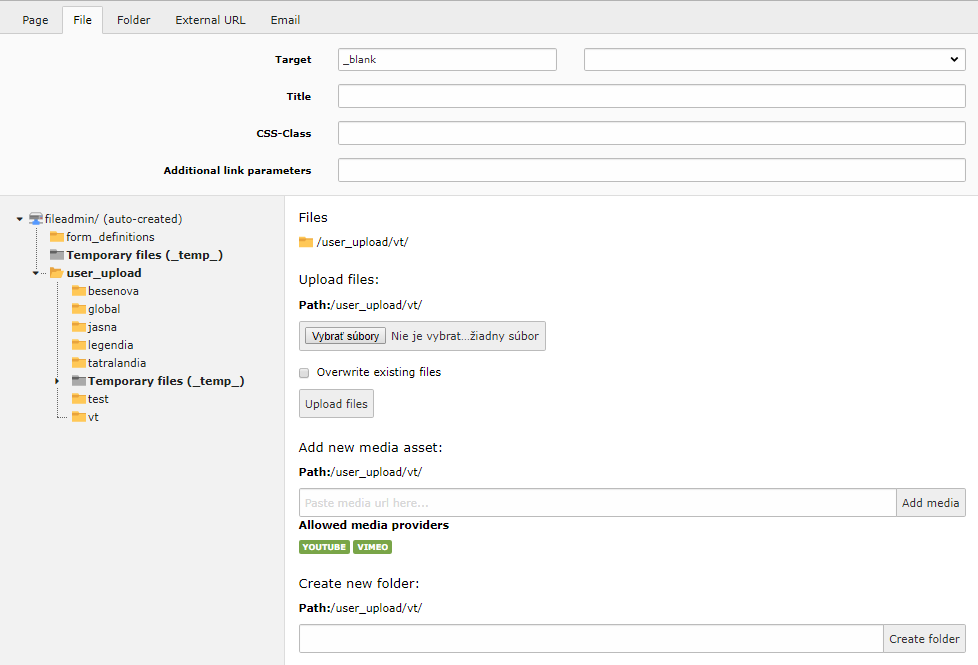The image size is (978, 665).
Task: Click the form_definitions folder icon
Action: coord(57,237)
